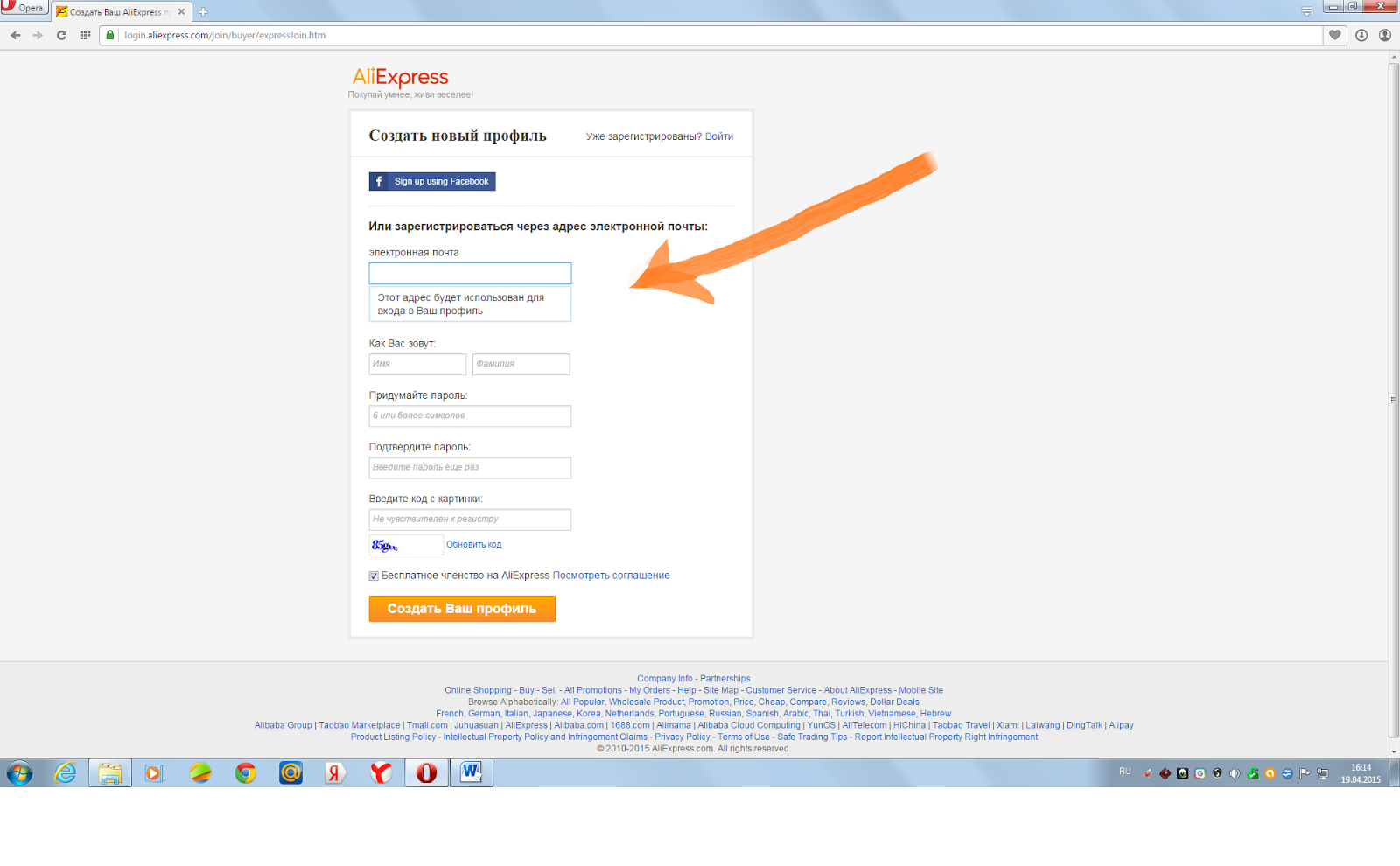
Task: Click Создать Ваш профиль button
Action: click(462, 609)
